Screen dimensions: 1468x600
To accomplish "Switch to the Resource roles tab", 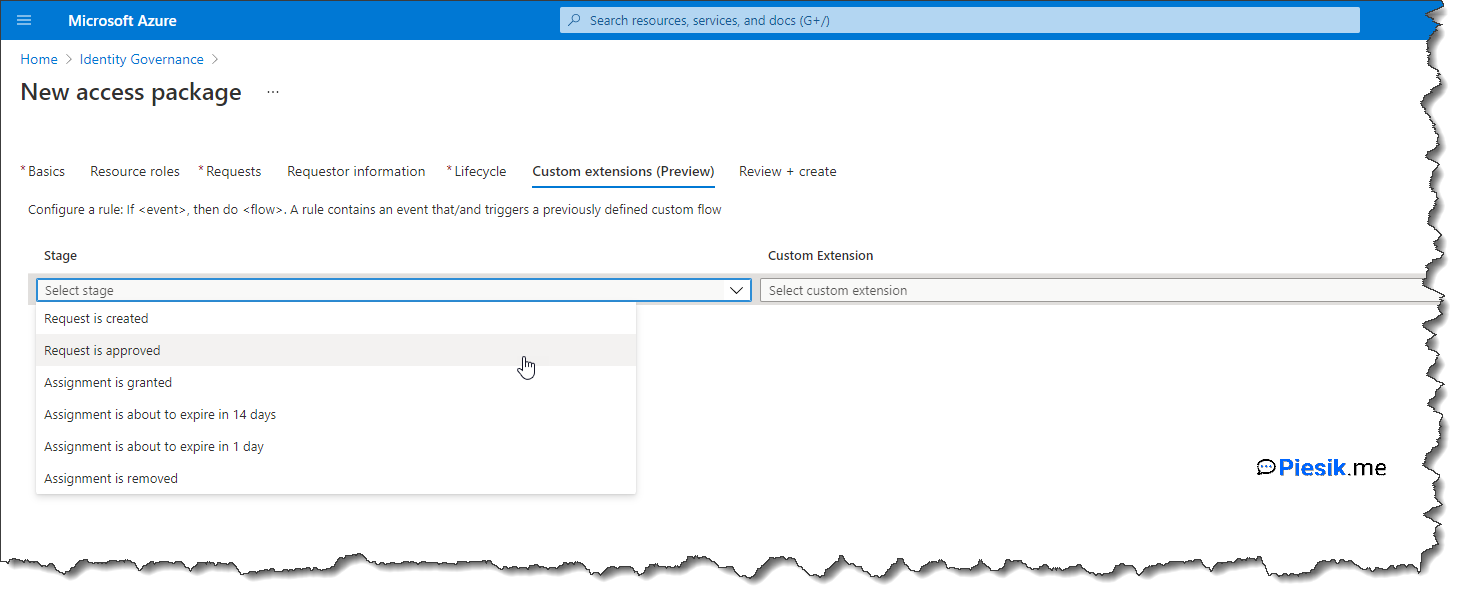I will coord(135,171).
